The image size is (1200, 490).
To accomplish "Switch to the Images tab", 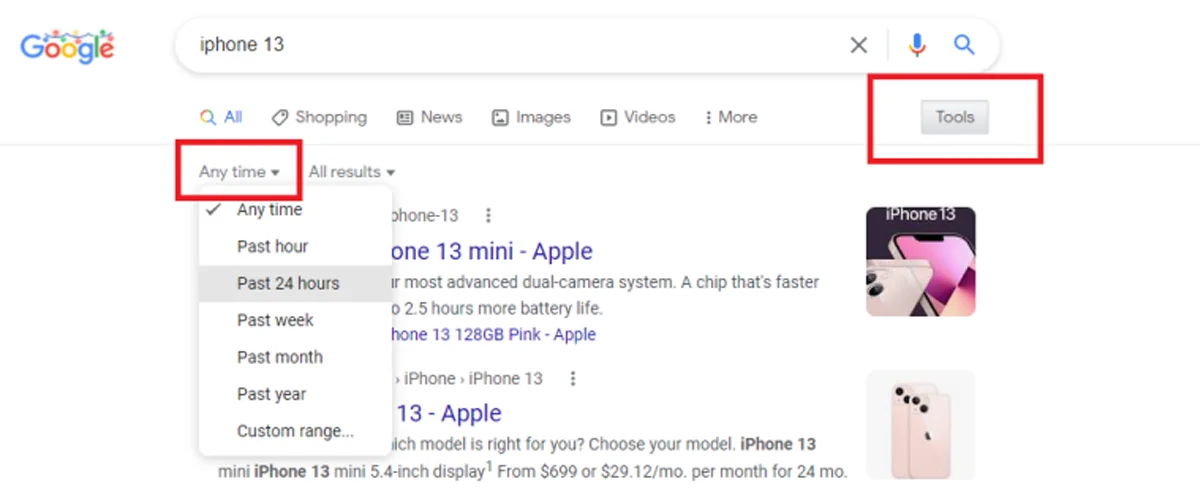I will pyautogui.click(x=531, y=117).
